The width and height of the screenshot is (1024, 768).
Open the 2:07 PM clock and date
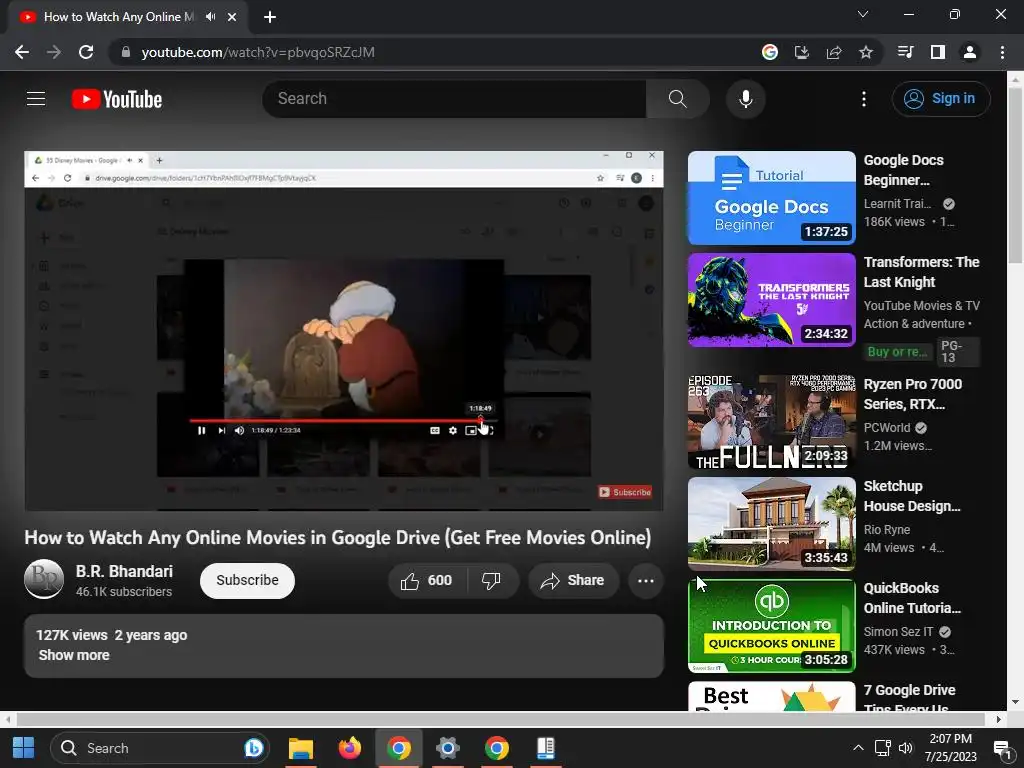pos(950,748)
